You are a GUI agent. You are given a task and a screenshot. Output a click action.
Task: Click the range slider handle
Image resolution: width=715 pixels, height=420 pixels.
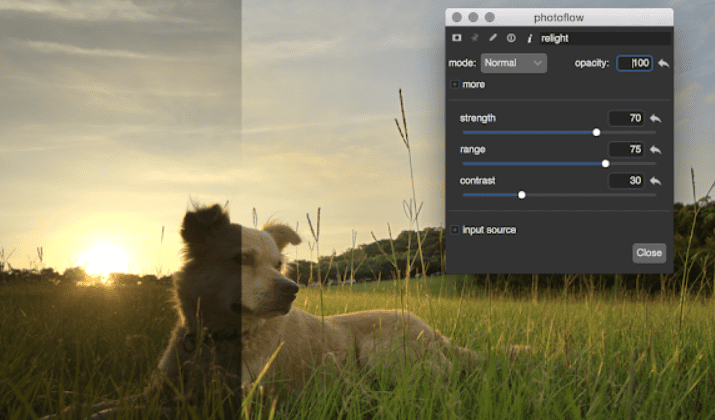[x=606, y=164]
